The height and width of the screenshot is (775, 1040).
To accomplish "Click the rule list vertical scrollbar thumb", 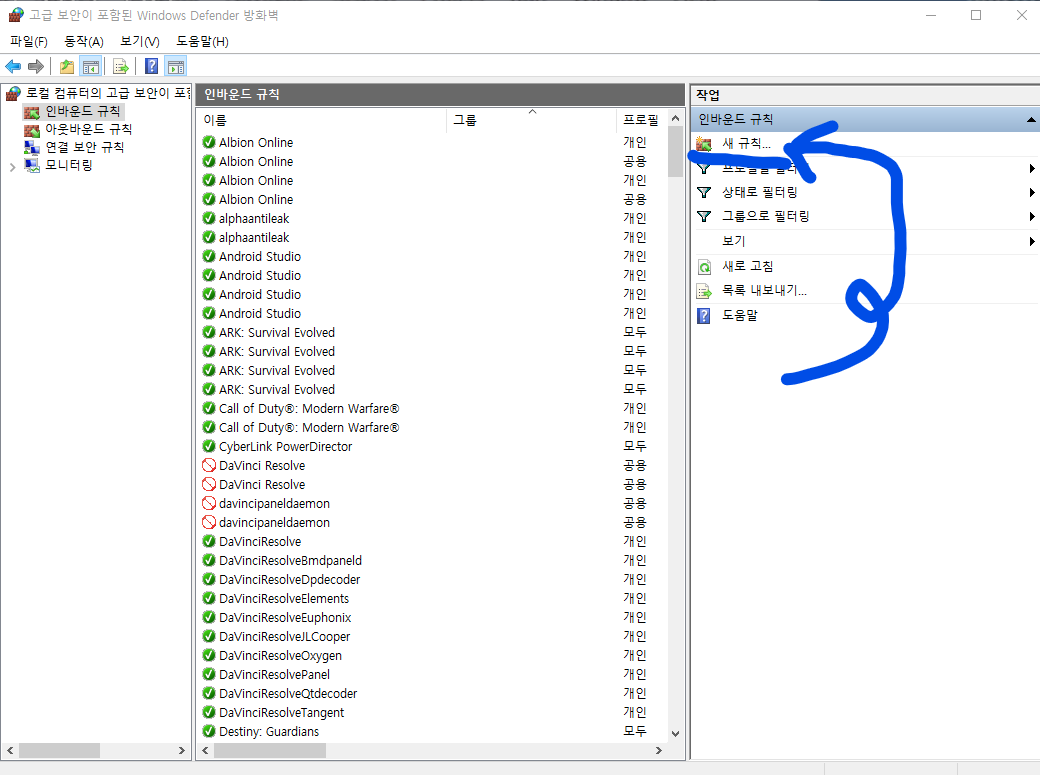I will click(x=675, y=152).
